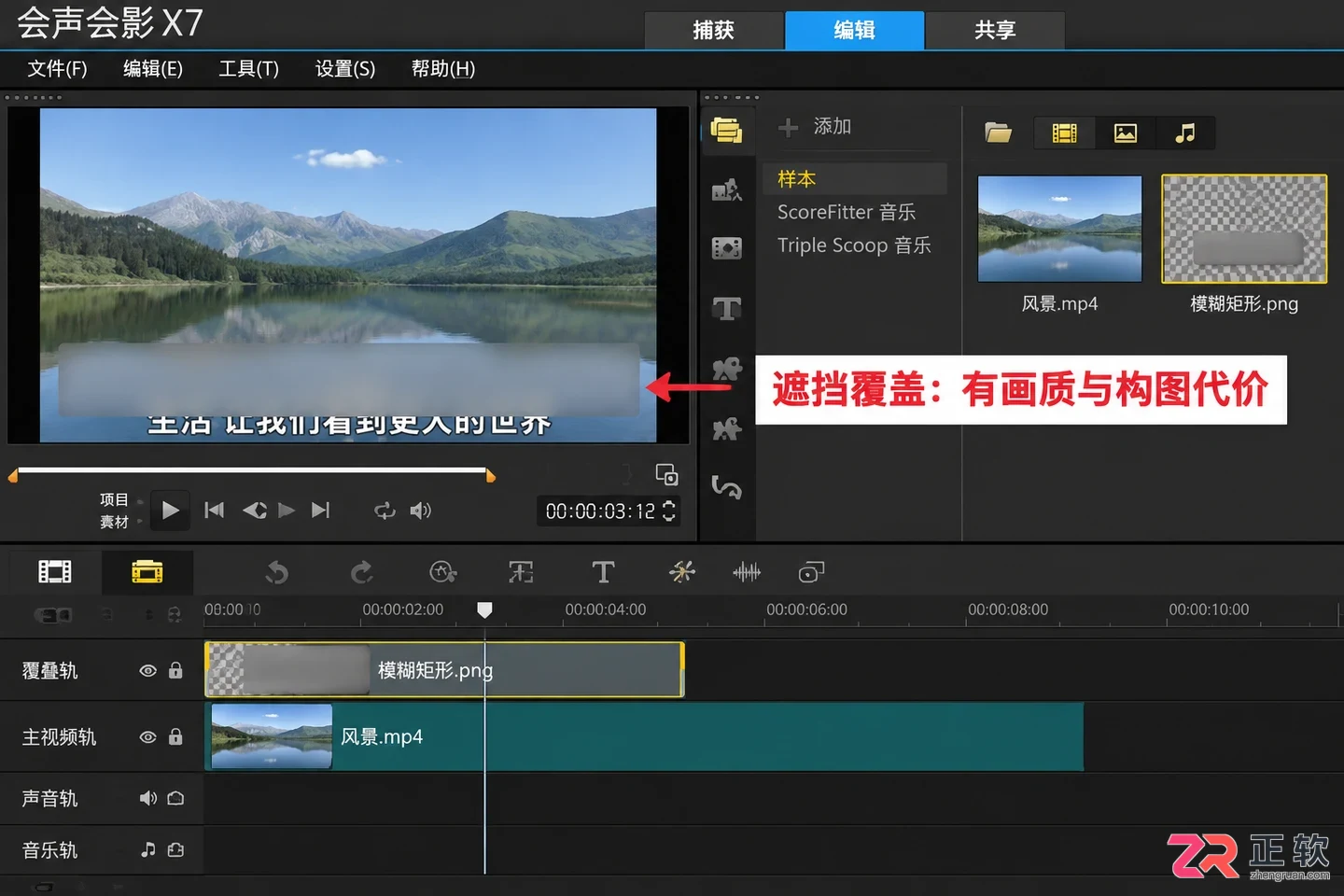Screen dimensions: 1344x896
Task: Click the music note icon on 音乐轨
Action: coord(147,849)
